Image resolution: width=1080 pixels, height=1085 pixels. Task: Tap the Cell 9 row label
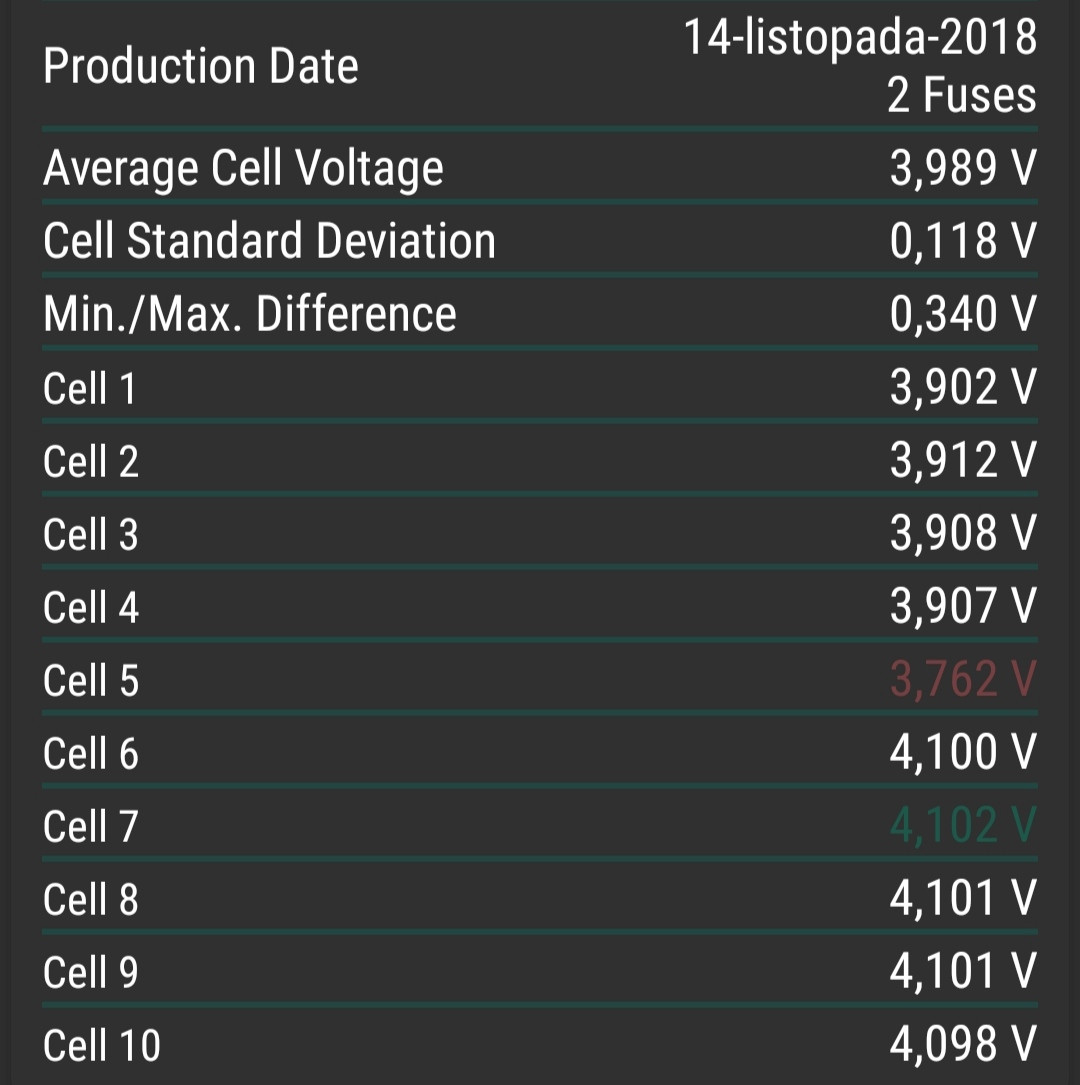[90, 972]
